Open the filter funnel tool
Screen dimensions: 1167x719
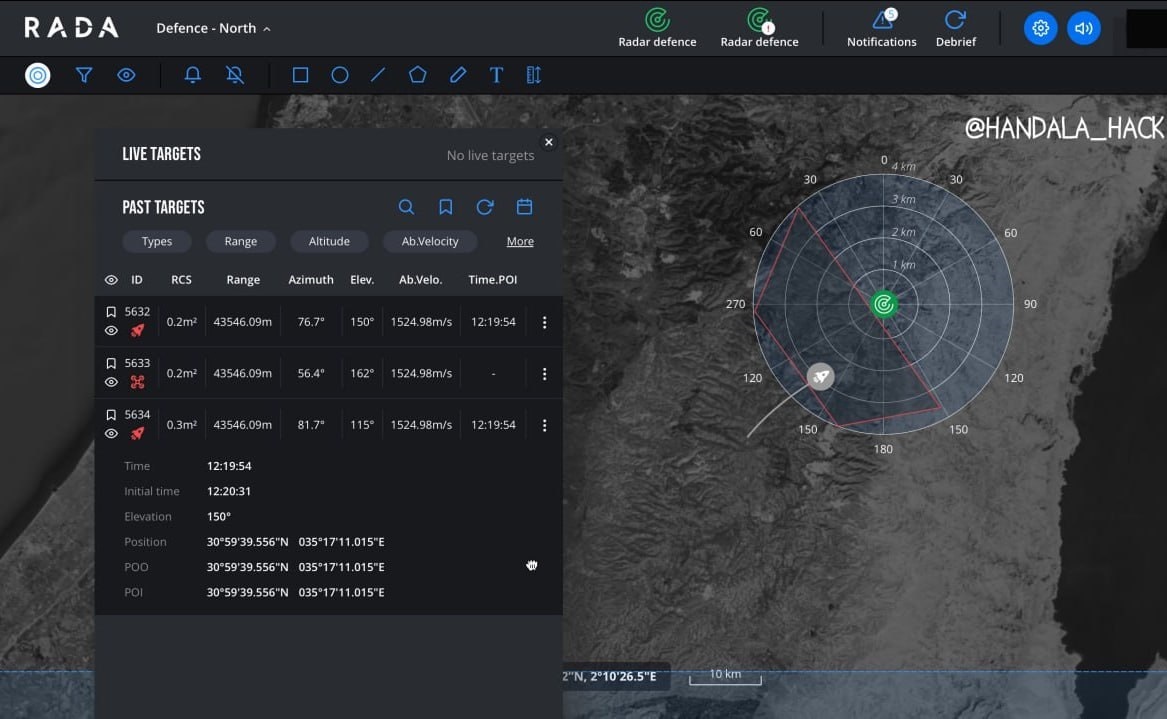(84, 75)
